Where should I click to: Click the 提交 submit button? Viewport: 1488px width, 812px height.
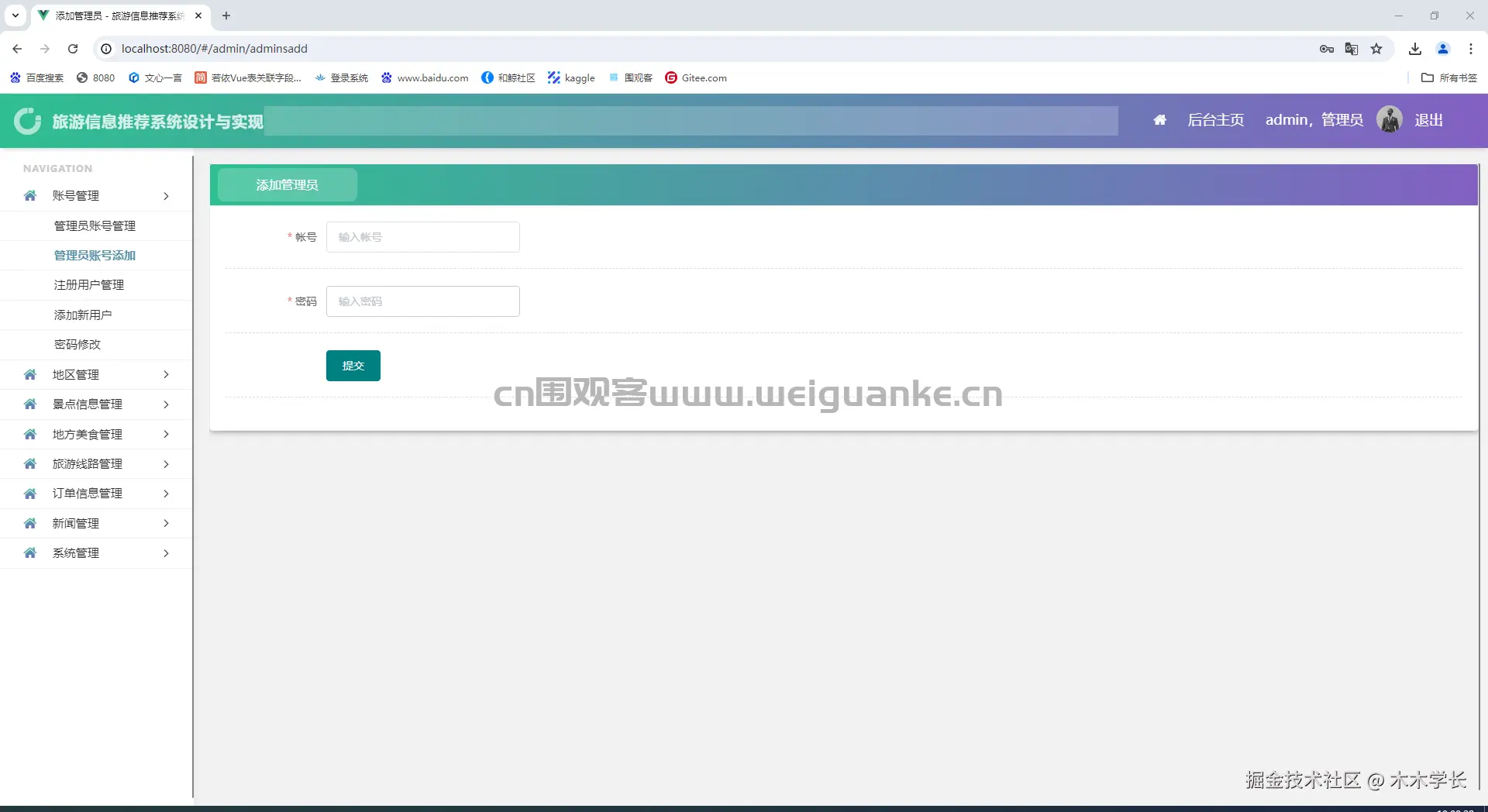pyautogui.click(x=353, y=365)
